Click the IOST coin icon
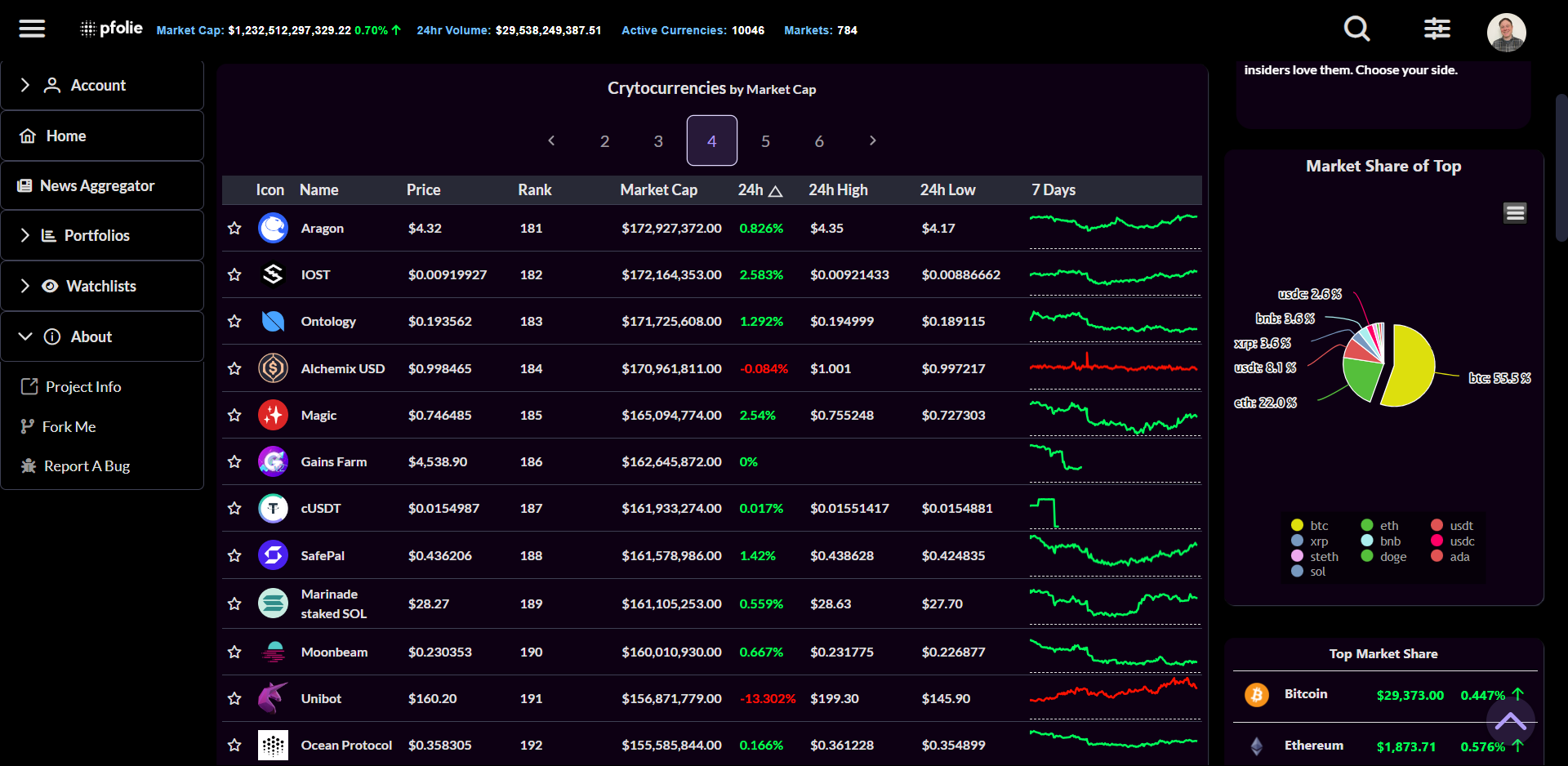Screen dimensions: 1568x766 (x=273, y=274)
